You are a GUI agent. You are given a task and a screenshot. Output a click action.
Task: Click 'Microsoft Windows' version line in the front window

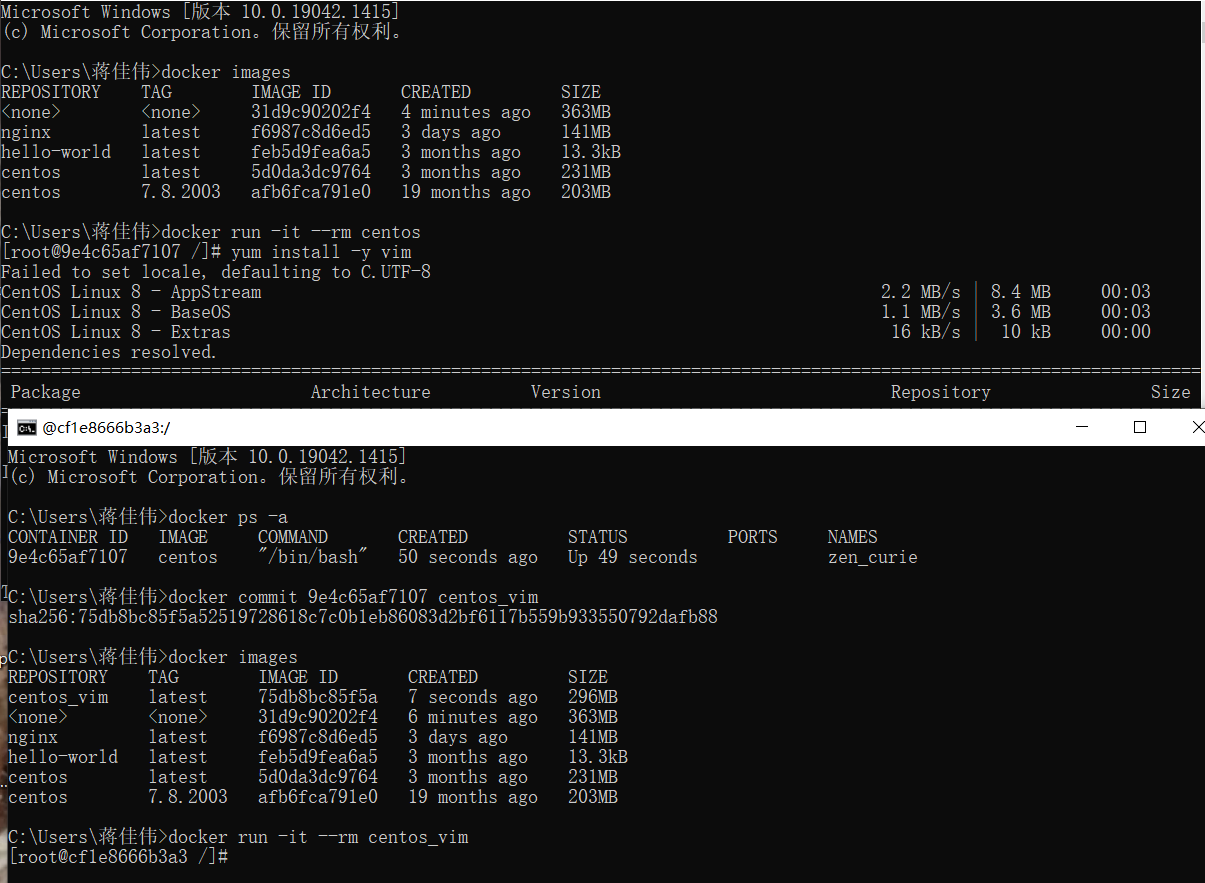point(207,457)
